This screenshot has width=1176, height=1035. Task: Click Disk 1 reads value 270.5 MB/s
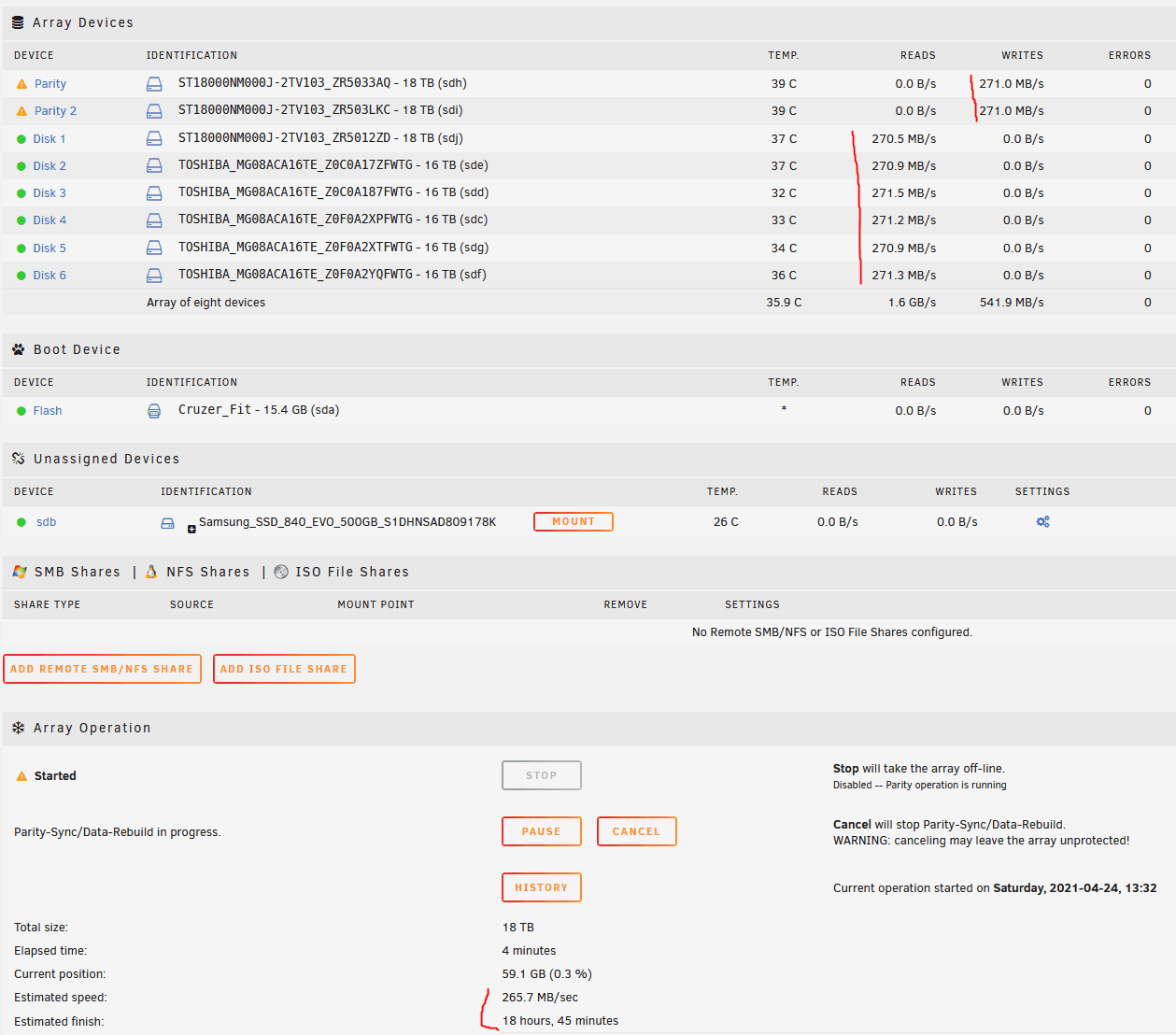(904, 139)
